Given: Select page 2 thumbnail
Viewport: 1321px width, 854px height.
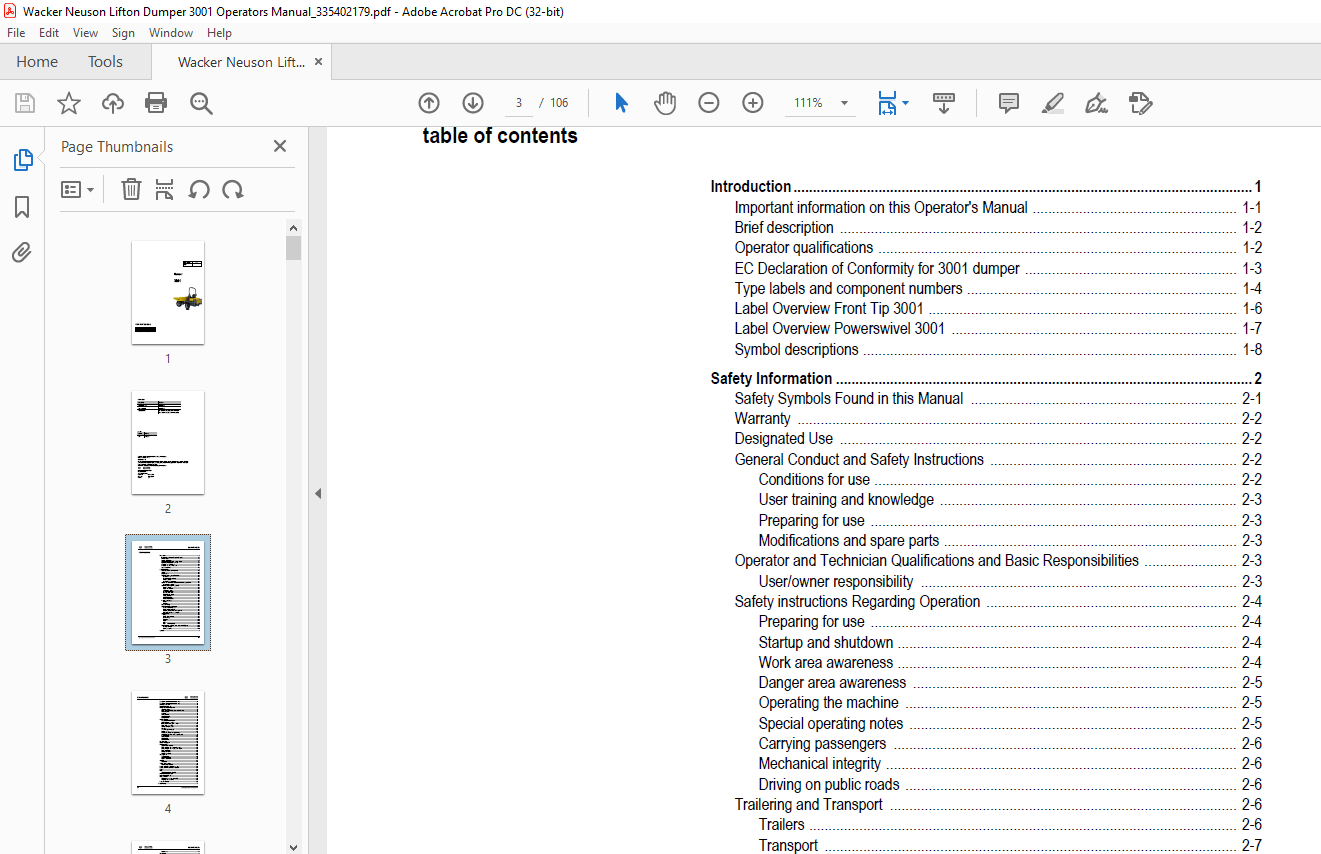Looking at the screenshot, I should [x=168, y=443].
